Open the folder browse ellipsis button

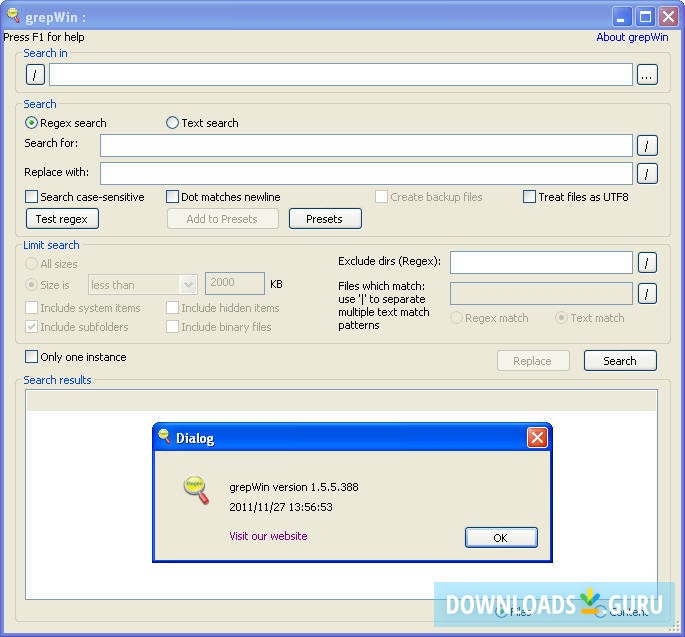coord(647,74)
